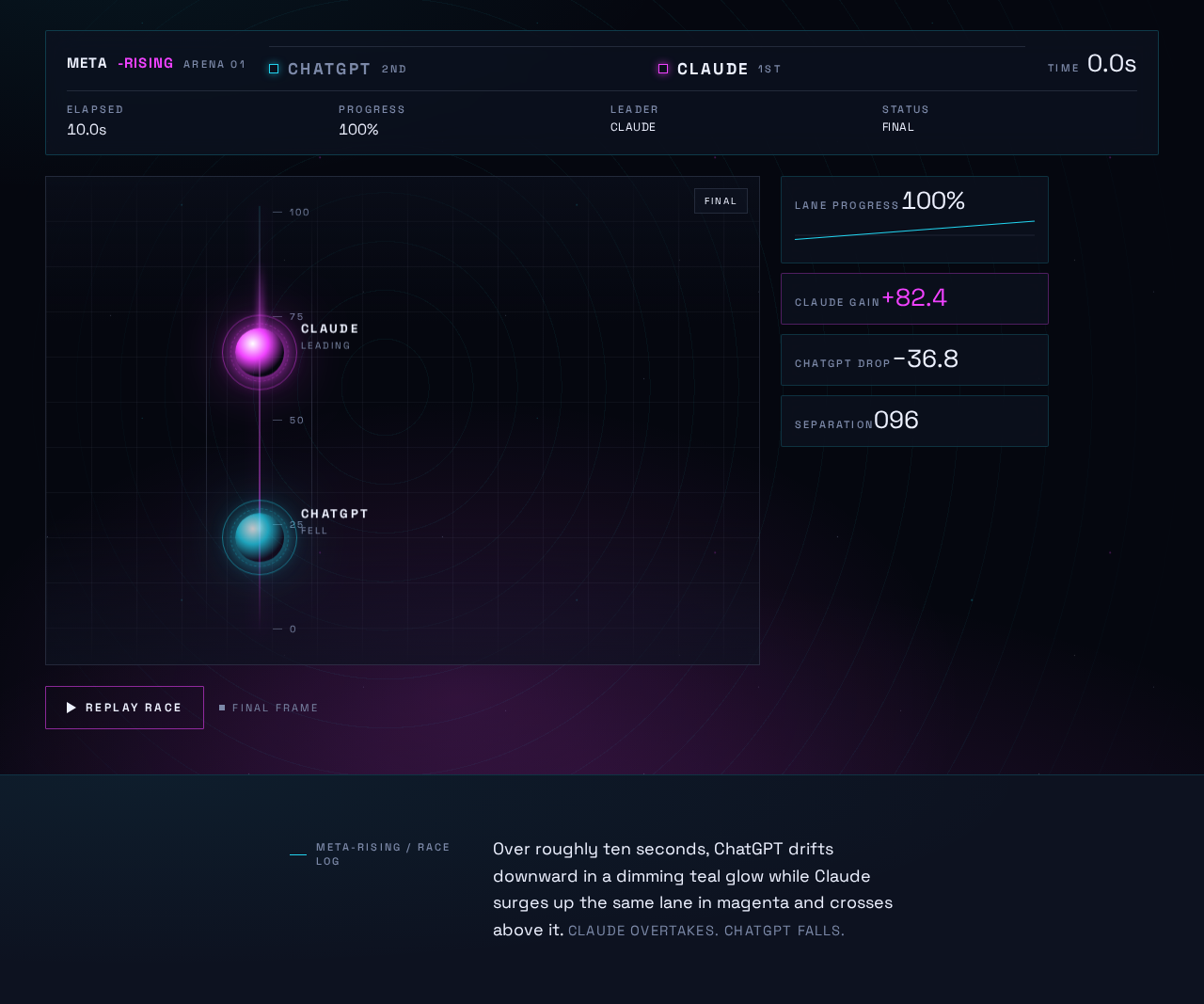Click the teal square beside CHATGPT

click(x=274, y=69)
